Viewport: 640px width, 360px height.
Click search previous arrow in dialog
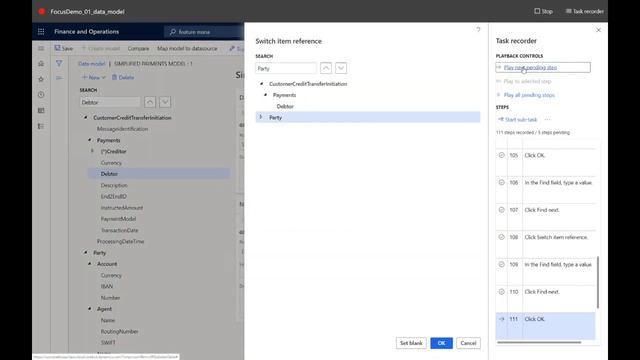pos(326,68)
